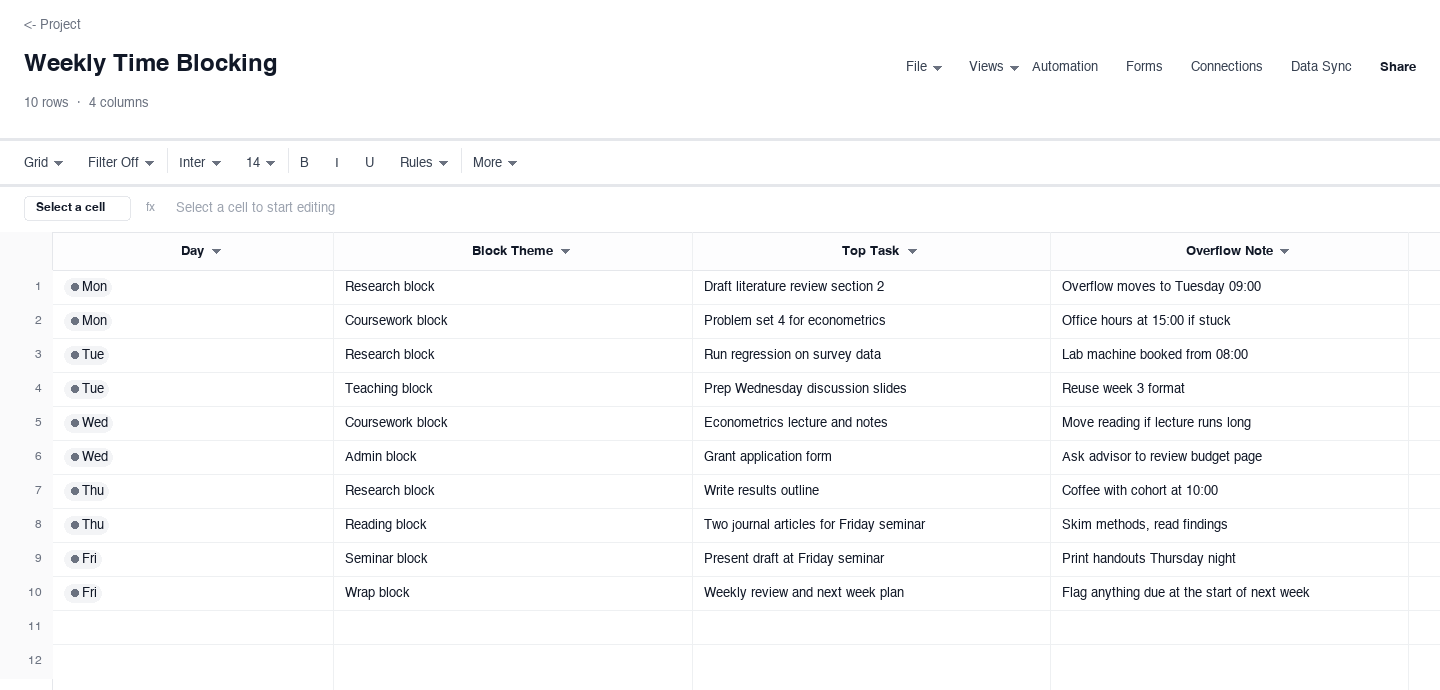Select 'Run regression on survey data' cell
Viewport: 1440px width, 690px height.
click(x=871, y=355)
